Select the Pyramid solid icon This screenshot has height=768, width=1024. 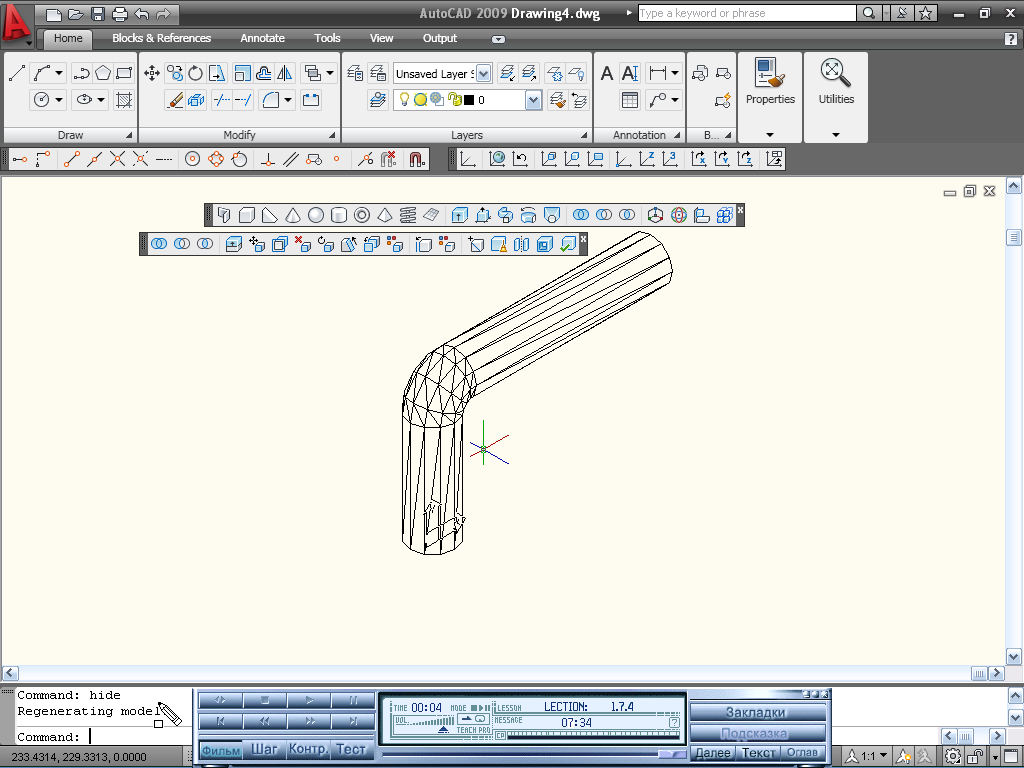tap(385, 215)
